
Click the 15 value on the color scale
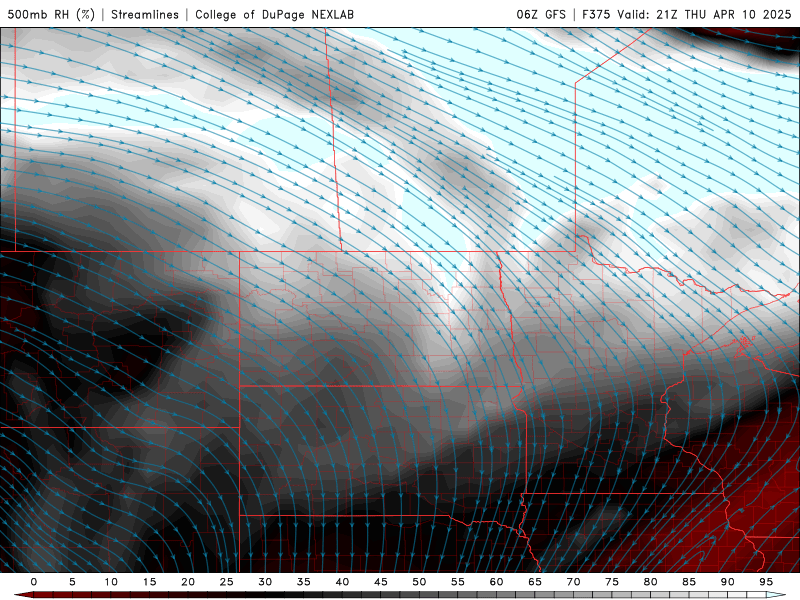click(x=149, y=582)
